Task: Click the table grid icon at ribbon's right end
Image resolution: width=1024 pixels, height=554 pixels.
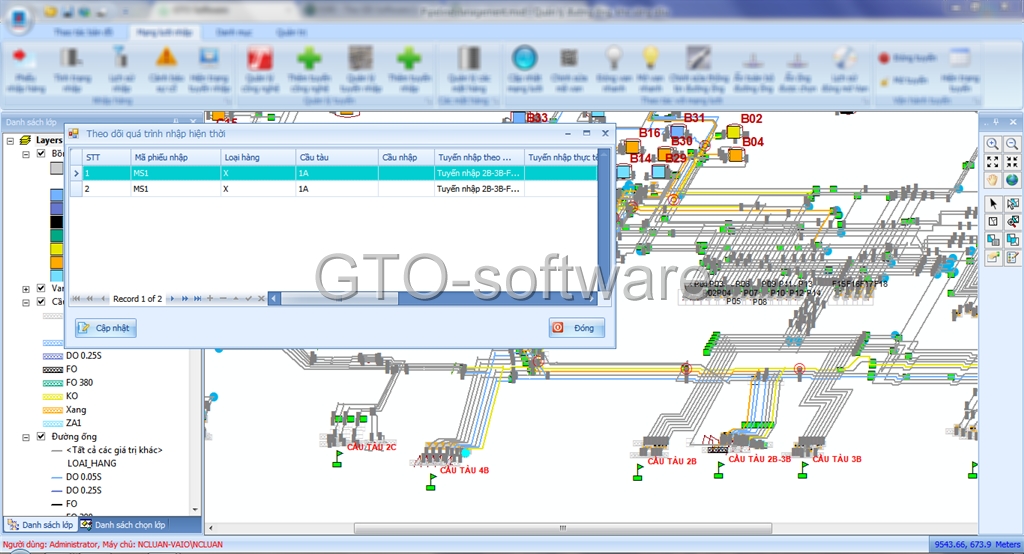Action: [x=959, y=57]
